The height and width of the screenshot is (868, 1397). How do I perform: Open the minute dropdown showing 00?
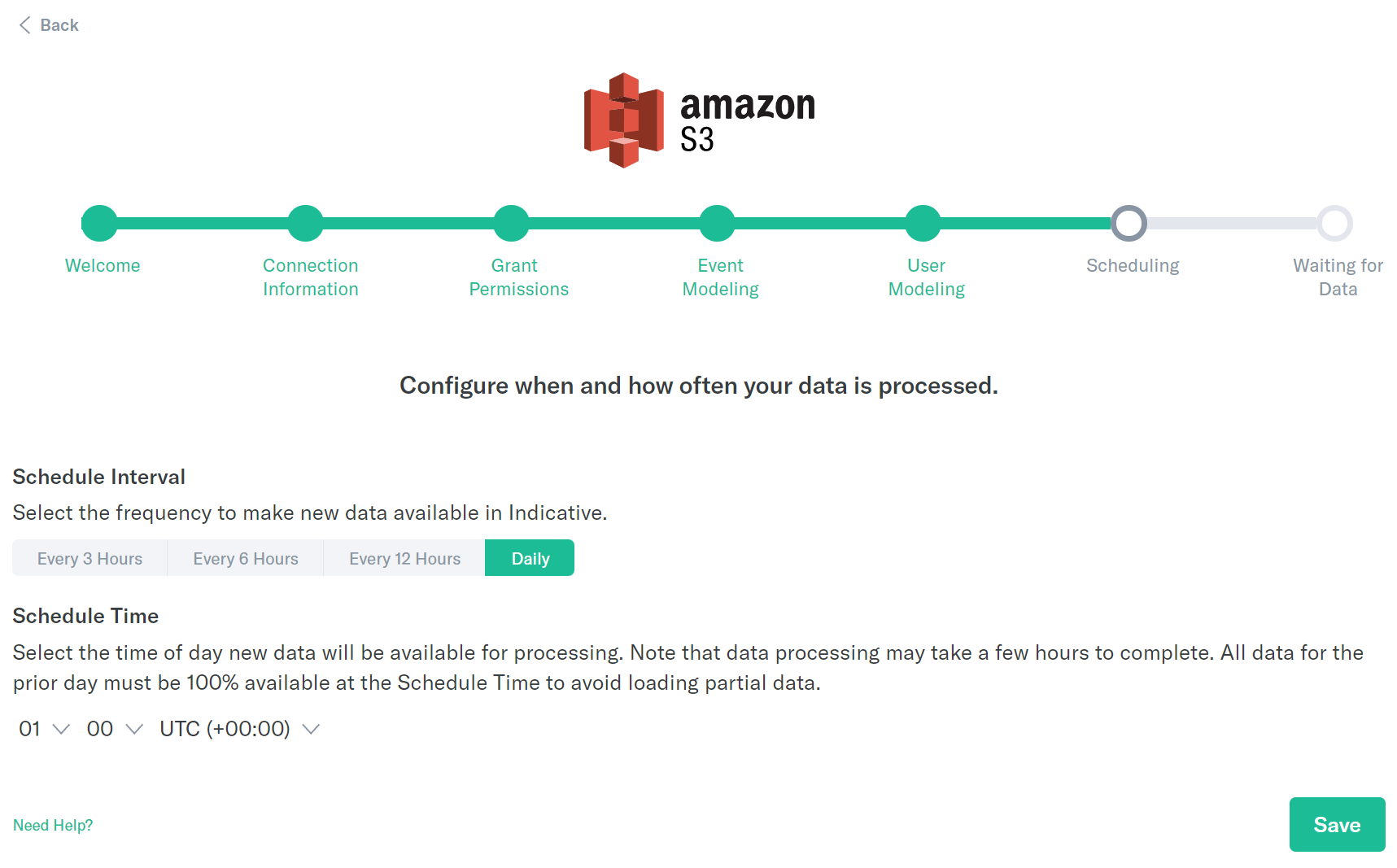coord(112,729)
